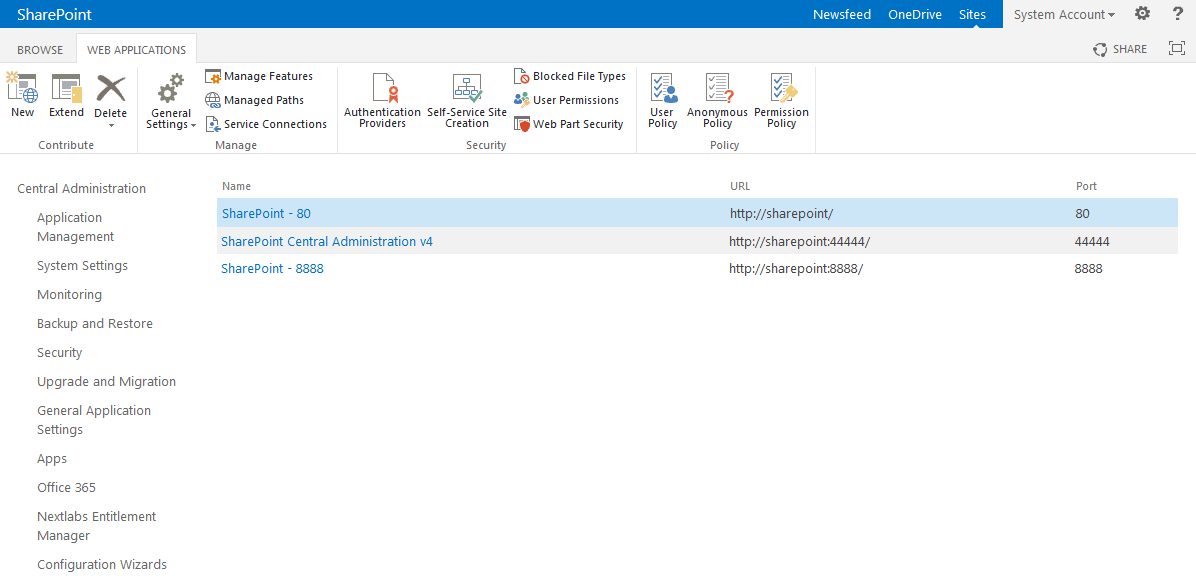
Task: Open the System Account menu
Action: tap(1064, 14)
